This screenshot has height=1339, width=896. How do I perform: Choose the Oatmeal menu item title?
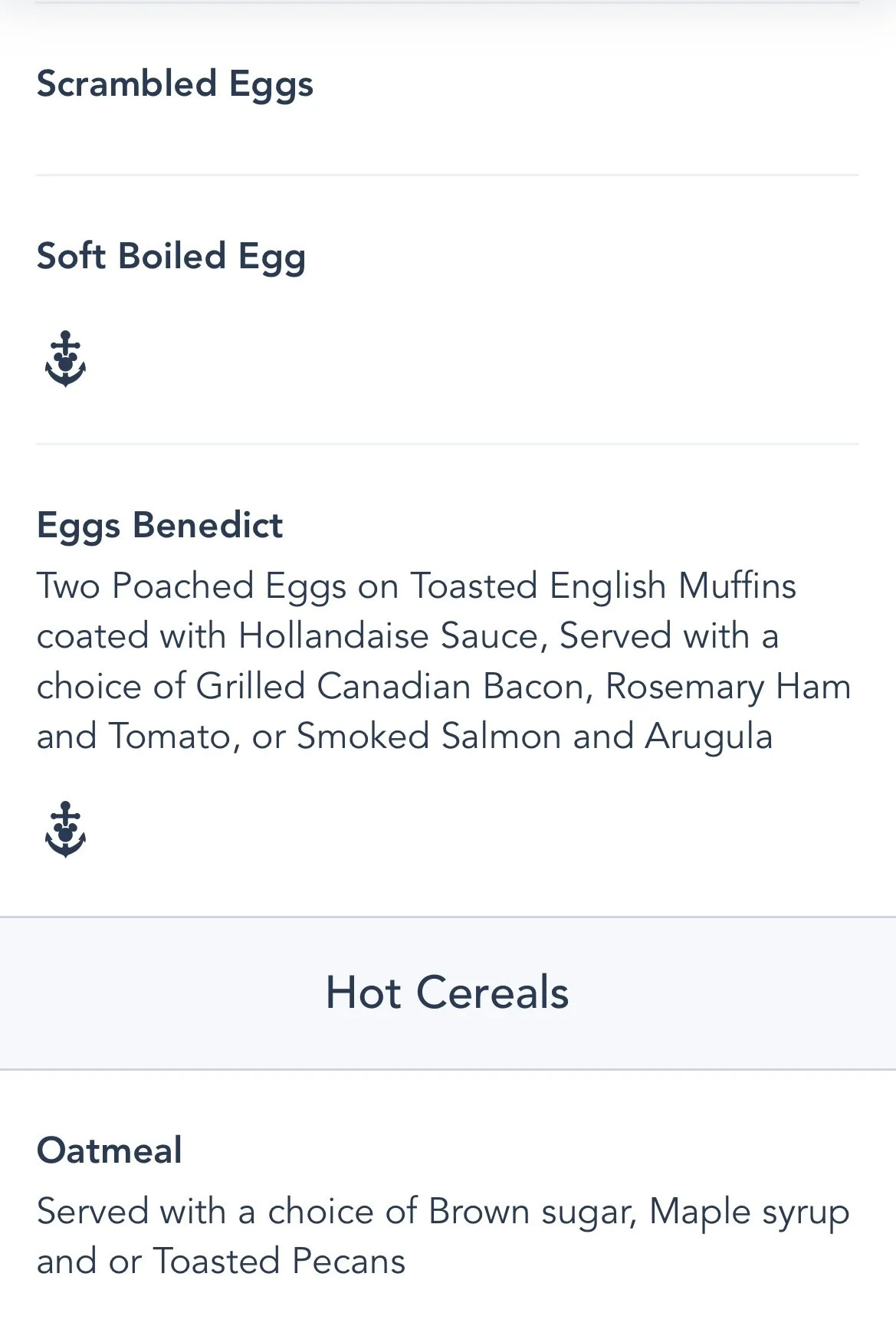tap(110, 1150)
